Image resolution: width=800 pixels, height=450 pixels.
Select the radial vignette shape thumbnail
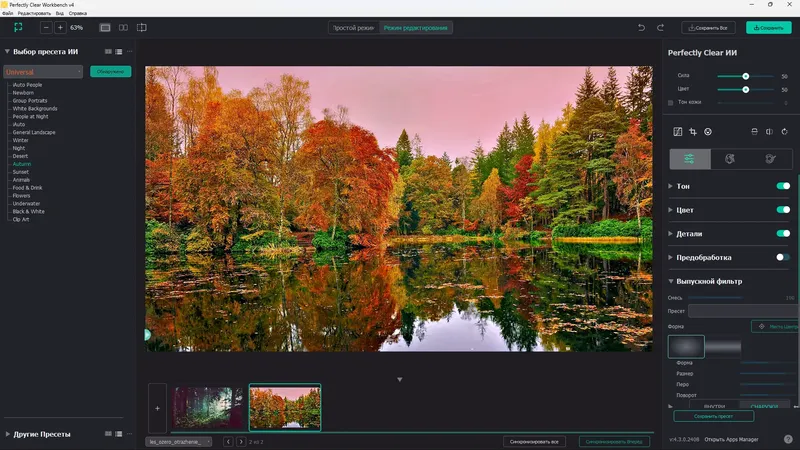click(x=686, y=347)
